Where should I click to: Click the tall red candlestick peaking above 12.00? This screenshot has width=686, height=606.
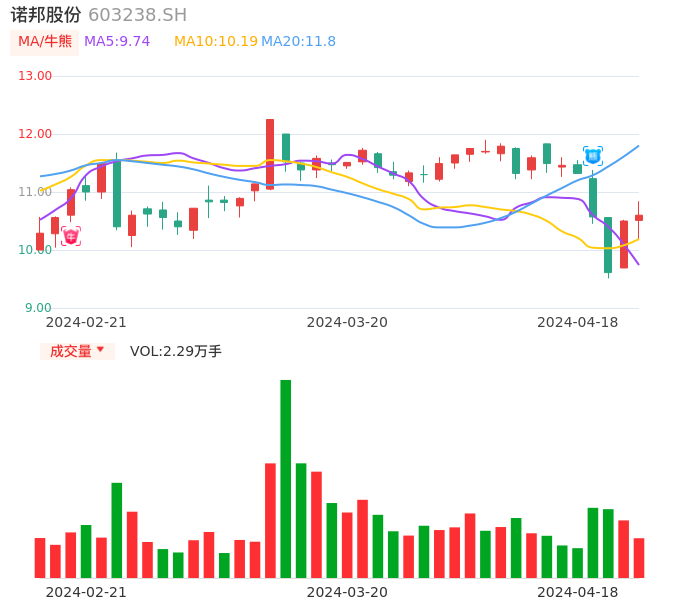[x=270, y=154]
